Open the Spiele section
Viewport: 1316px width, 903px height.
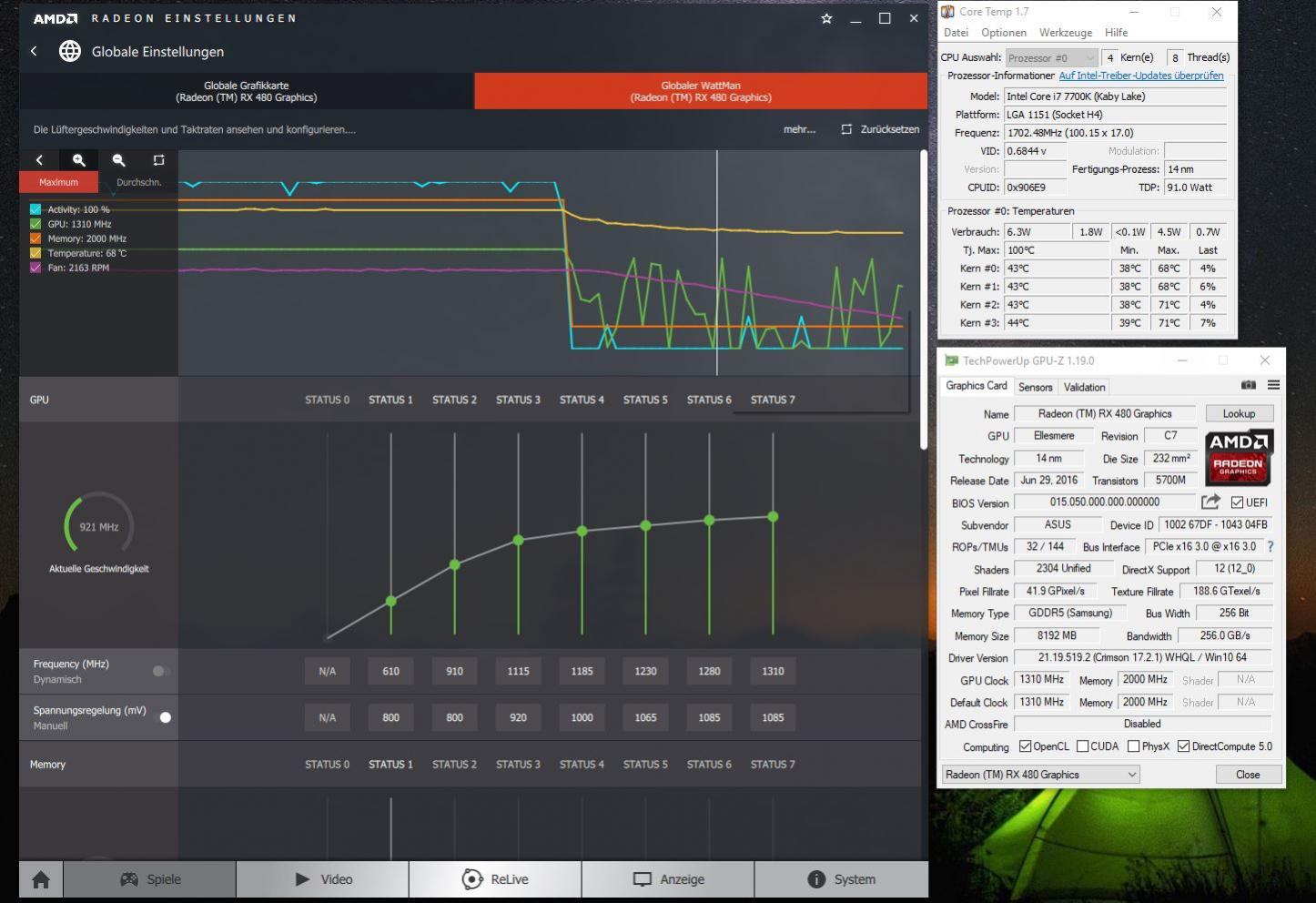pyautogui.click(x=150, y=879)
